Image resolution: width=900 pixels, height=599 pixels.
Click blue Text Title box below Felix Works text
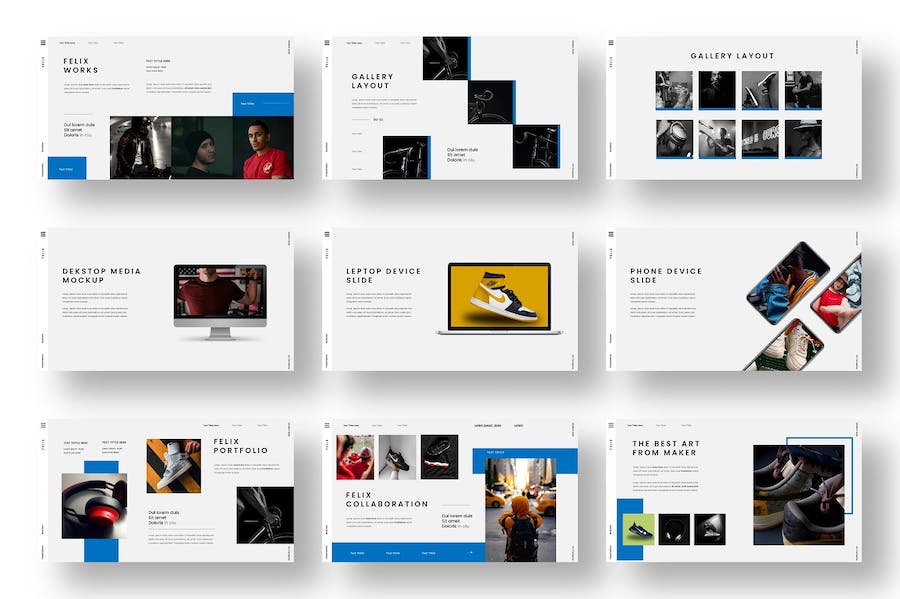66,168
